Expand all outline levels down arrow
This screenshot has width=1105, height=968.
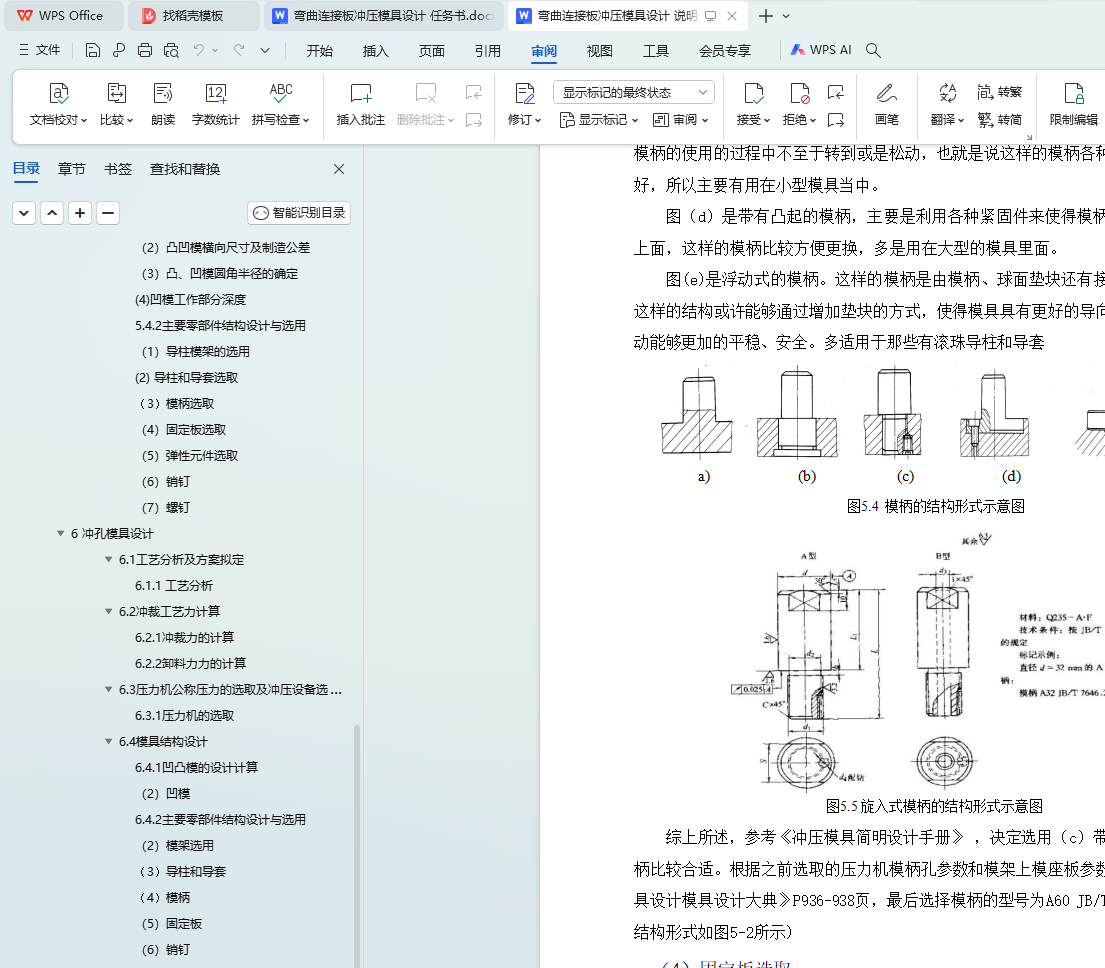[24, 213]
